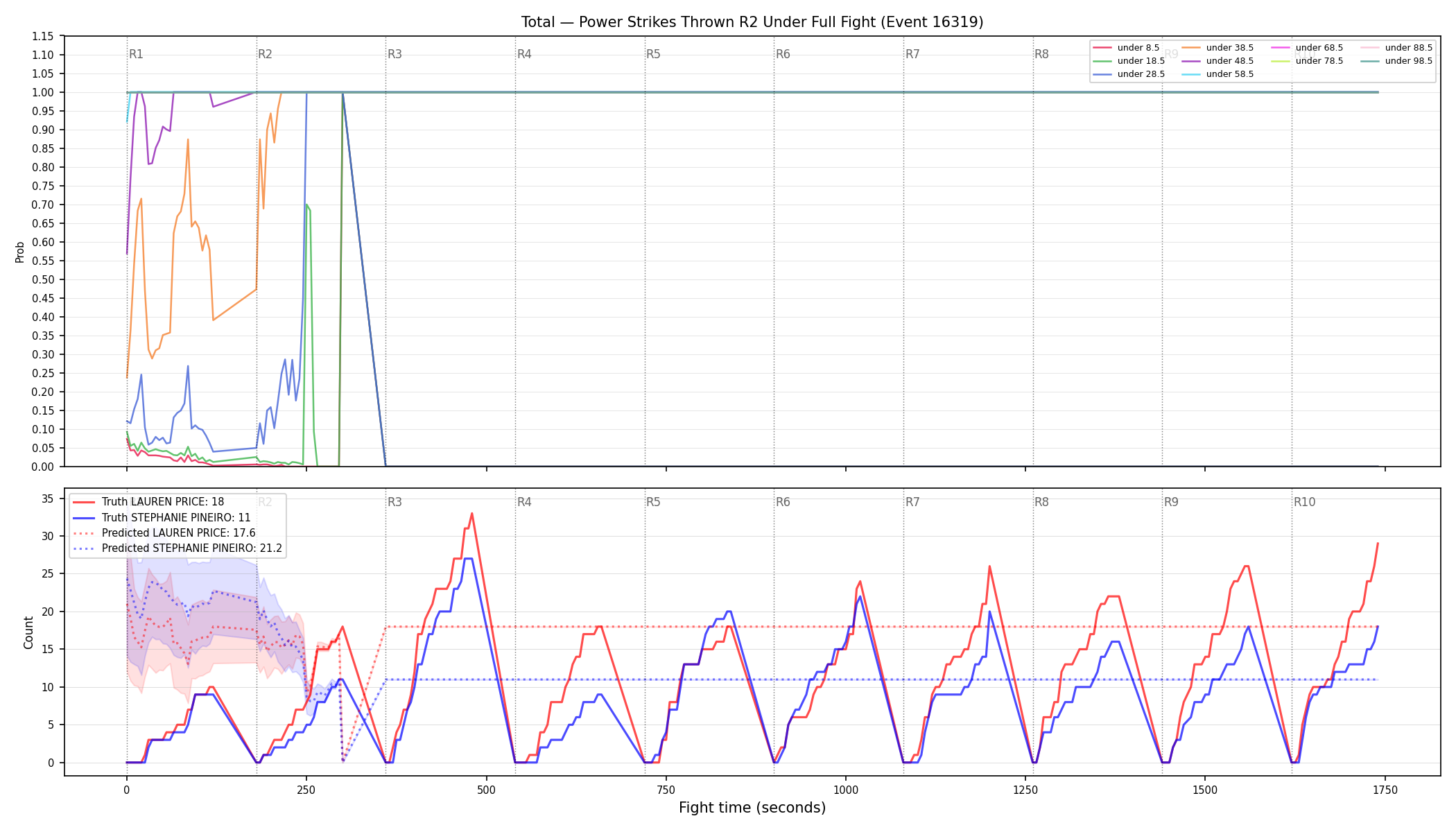Click the 'Count' y-axis label
This screenshot has width=1456, height=832.
[28, 632]
